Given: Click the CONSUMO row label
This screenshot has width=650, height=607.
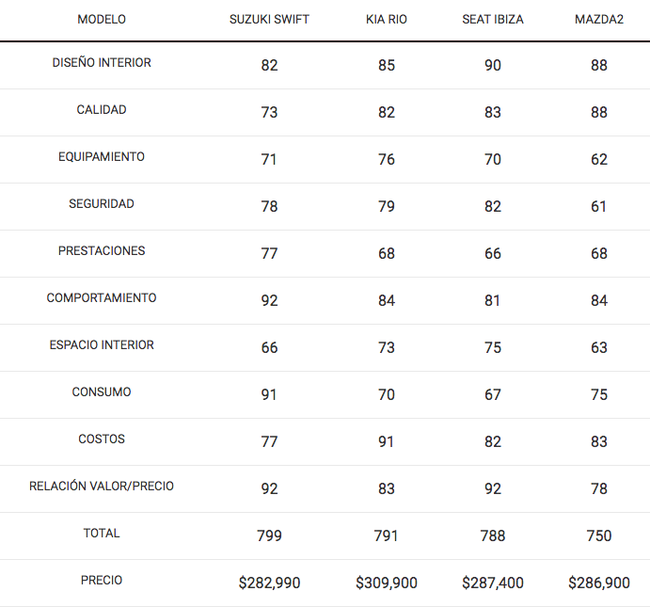Looking at the screenshot, I should pos(102,392).
